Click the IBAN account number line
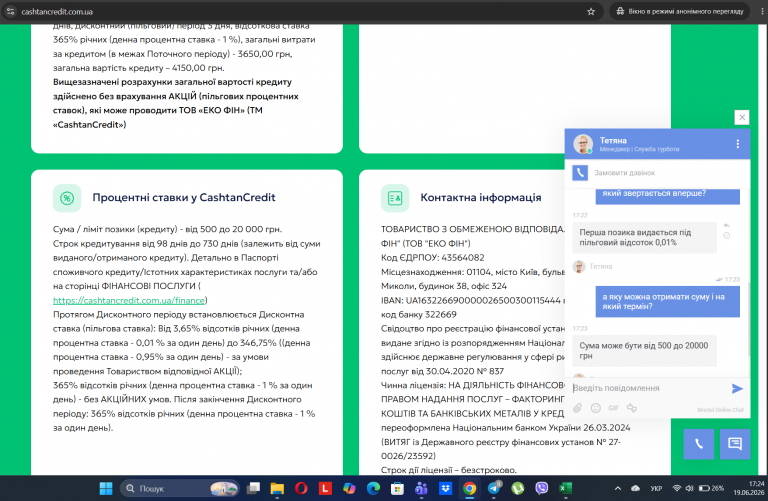Viewport: 768px width, 501px height. click(x=473, y=300)
